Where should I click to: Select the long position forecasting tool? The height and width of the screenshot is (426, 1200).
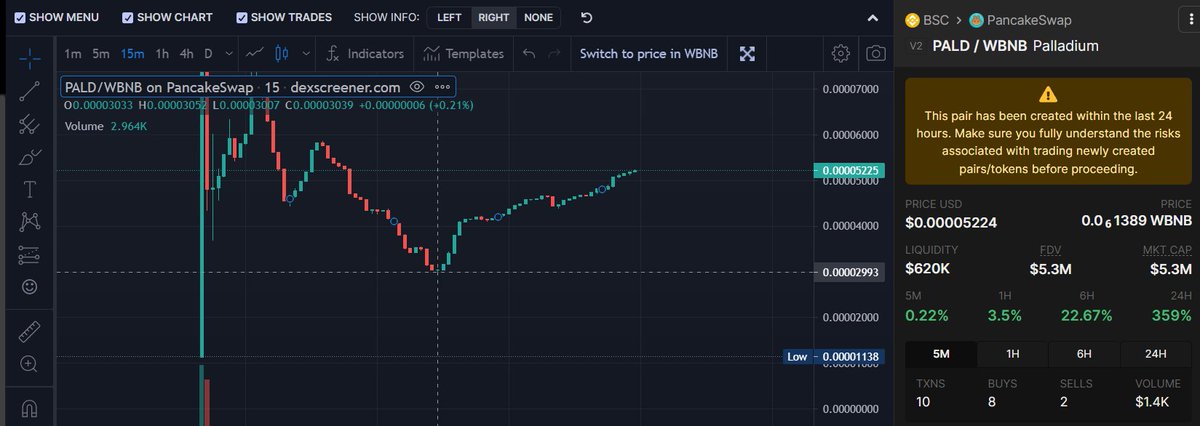(29, 255)
